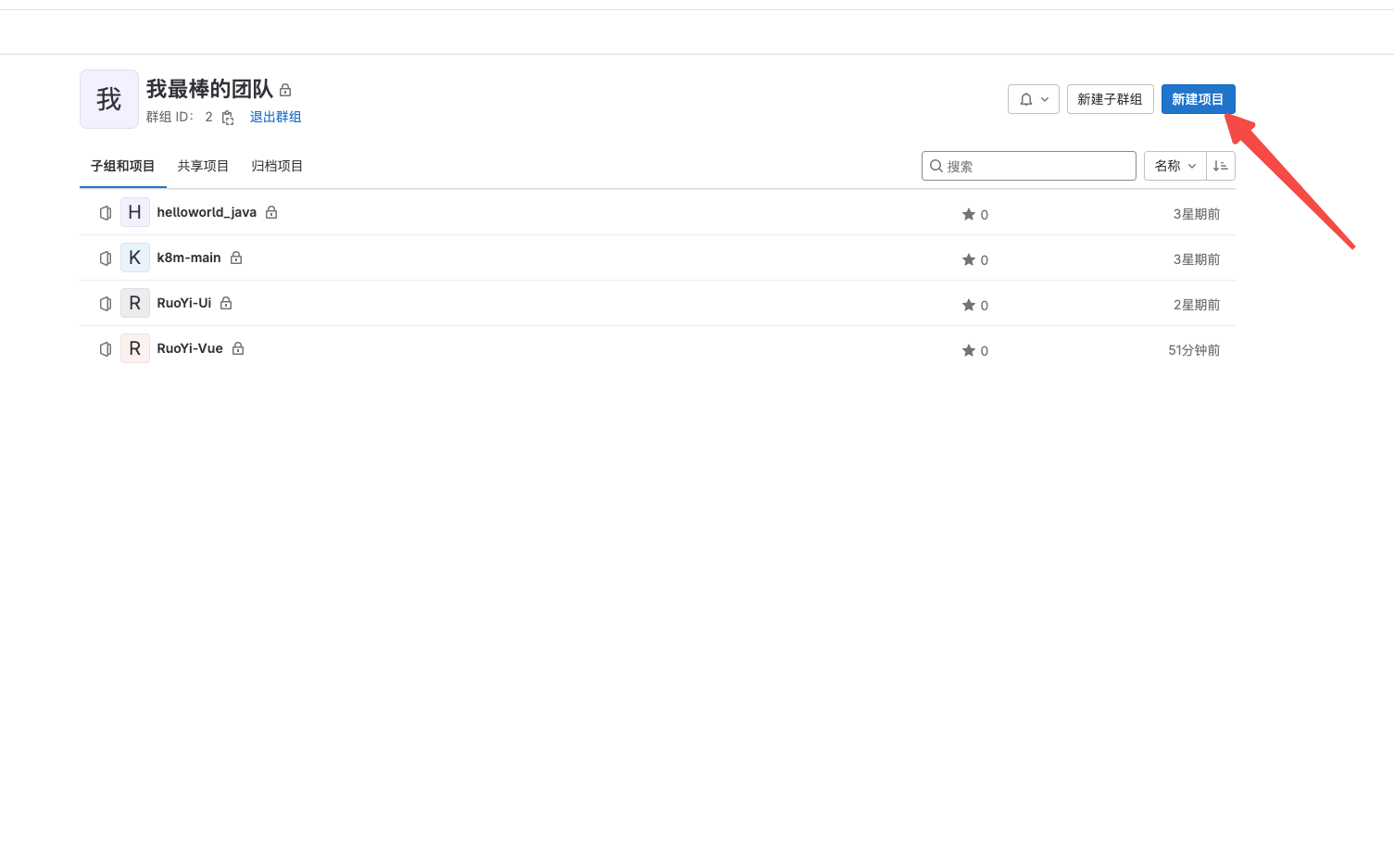Click the H avatar of helloworld_java
The image size is (1394, 868).
click(135, 213)
